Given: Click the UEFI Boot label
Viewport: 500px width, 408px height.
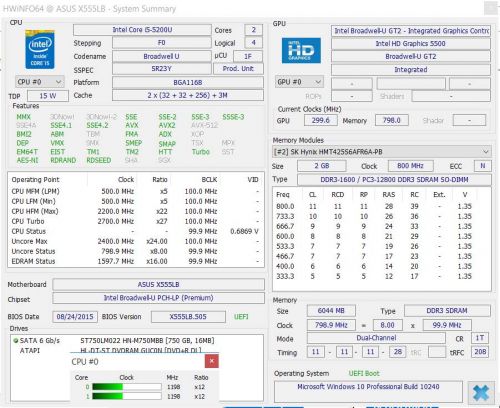Looking at the screenshot, I should pos(364,373).
